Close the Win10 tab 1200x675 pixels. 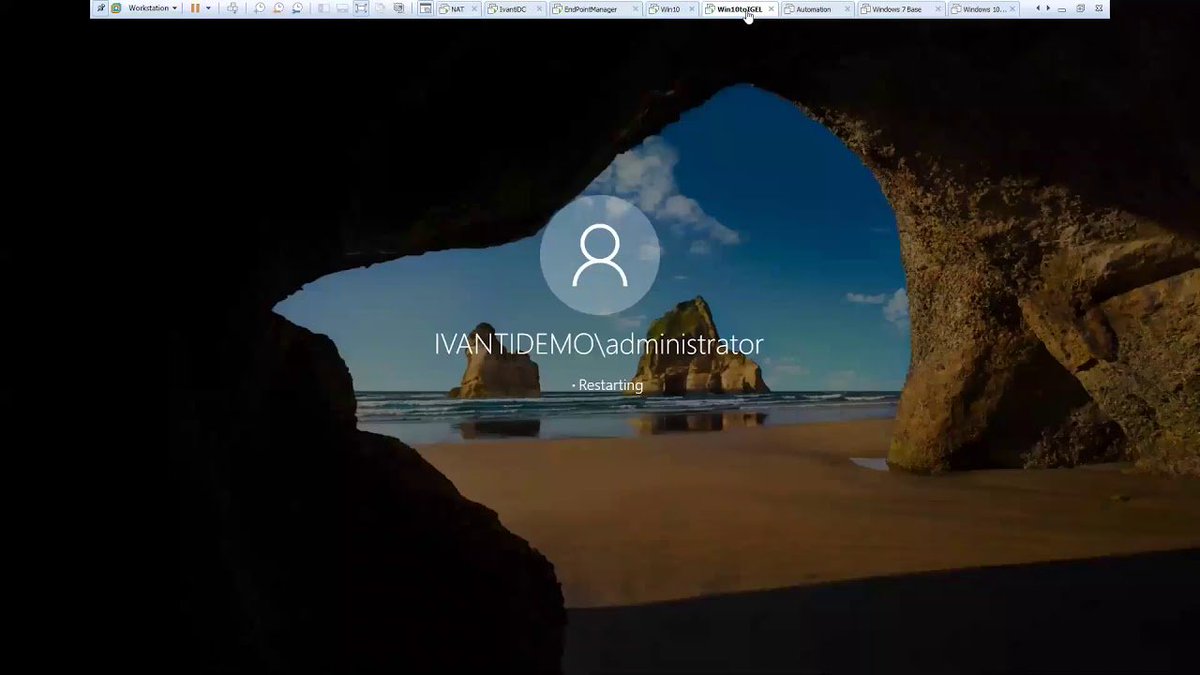(692, 9)
